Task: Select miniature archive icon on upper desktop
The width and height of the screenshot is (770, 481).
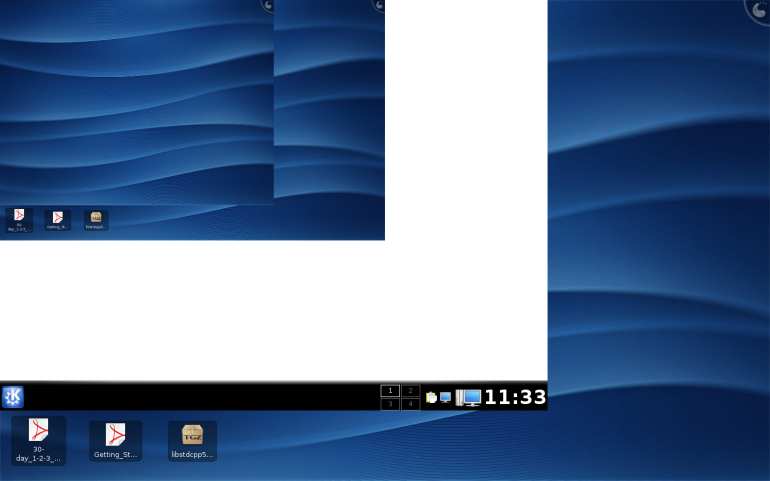Action: [96, 218]
